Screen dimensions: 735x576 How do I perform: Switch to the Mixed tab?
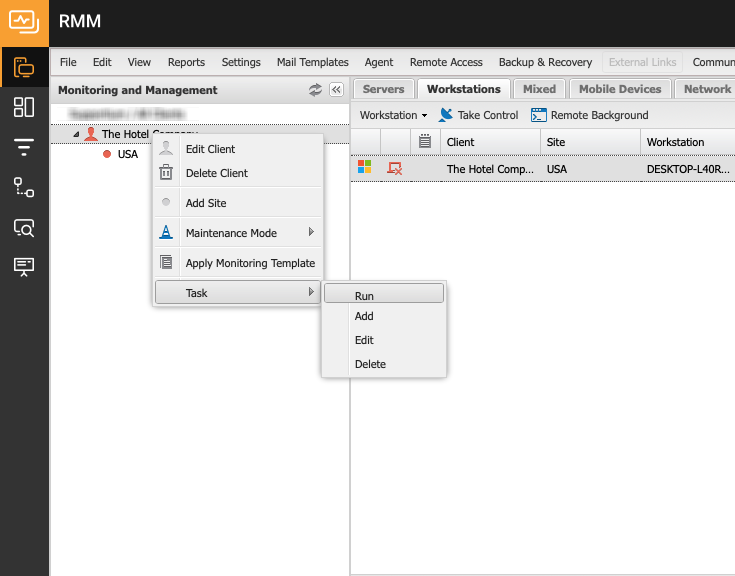click(x=540, y=89)
